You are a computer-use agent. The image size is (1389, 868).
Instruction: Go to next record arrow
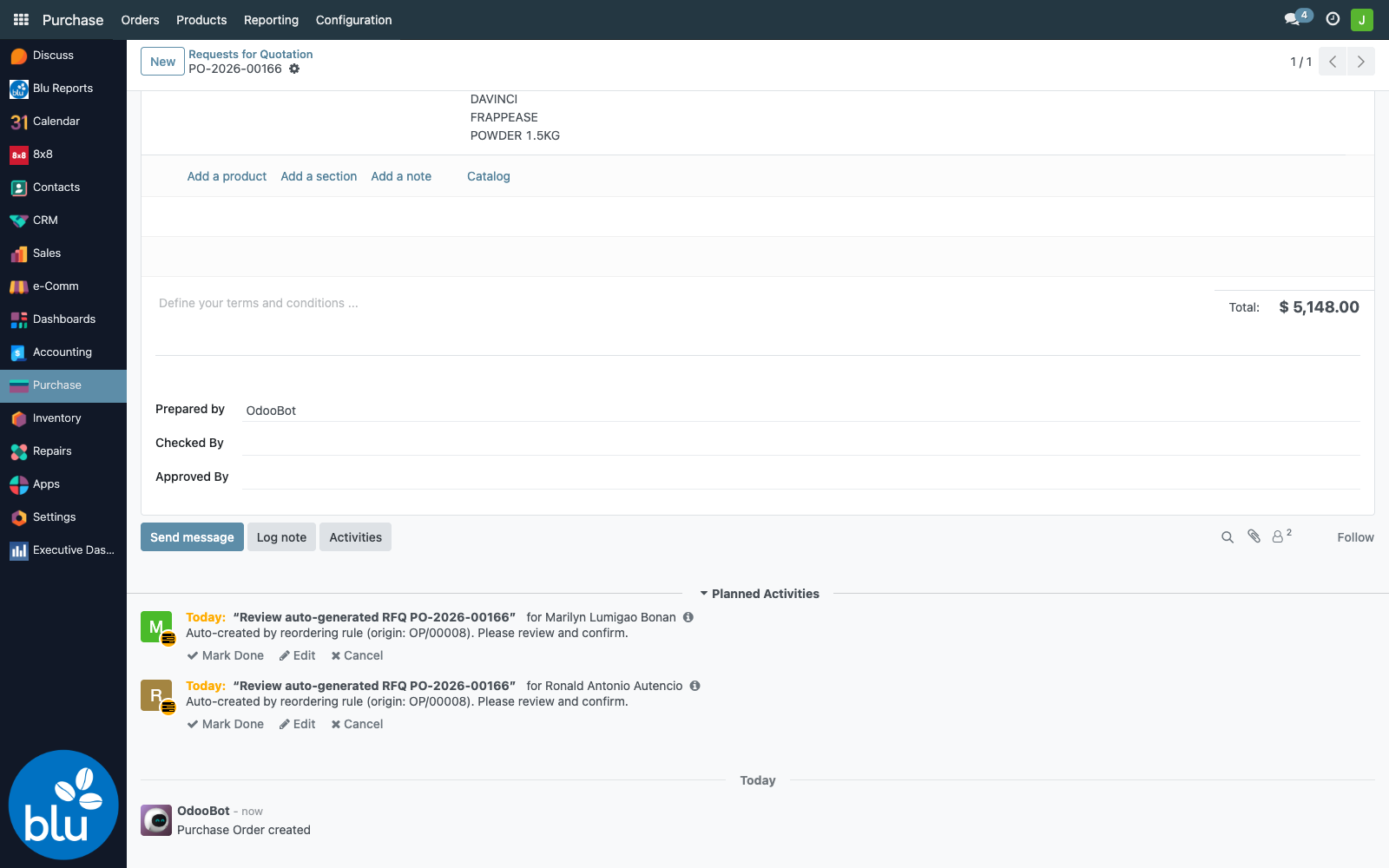(1360, 62)
